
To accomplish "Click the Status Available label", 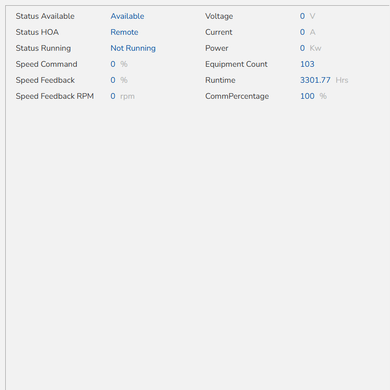I will click(45, 16).
